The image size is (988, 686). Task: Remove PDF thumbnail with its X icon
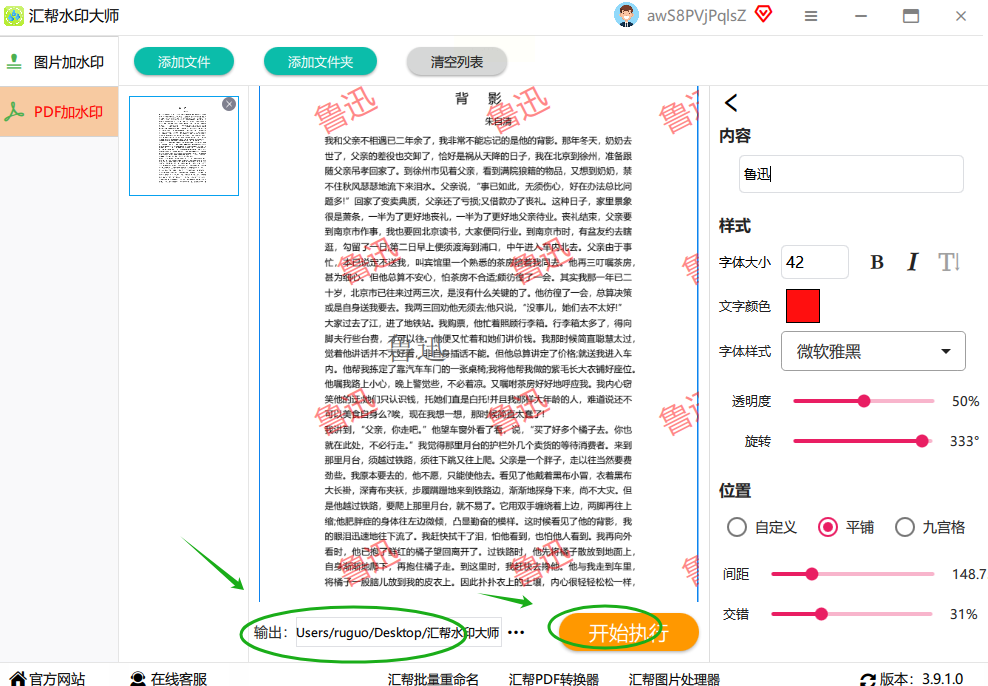click(229, 104)
